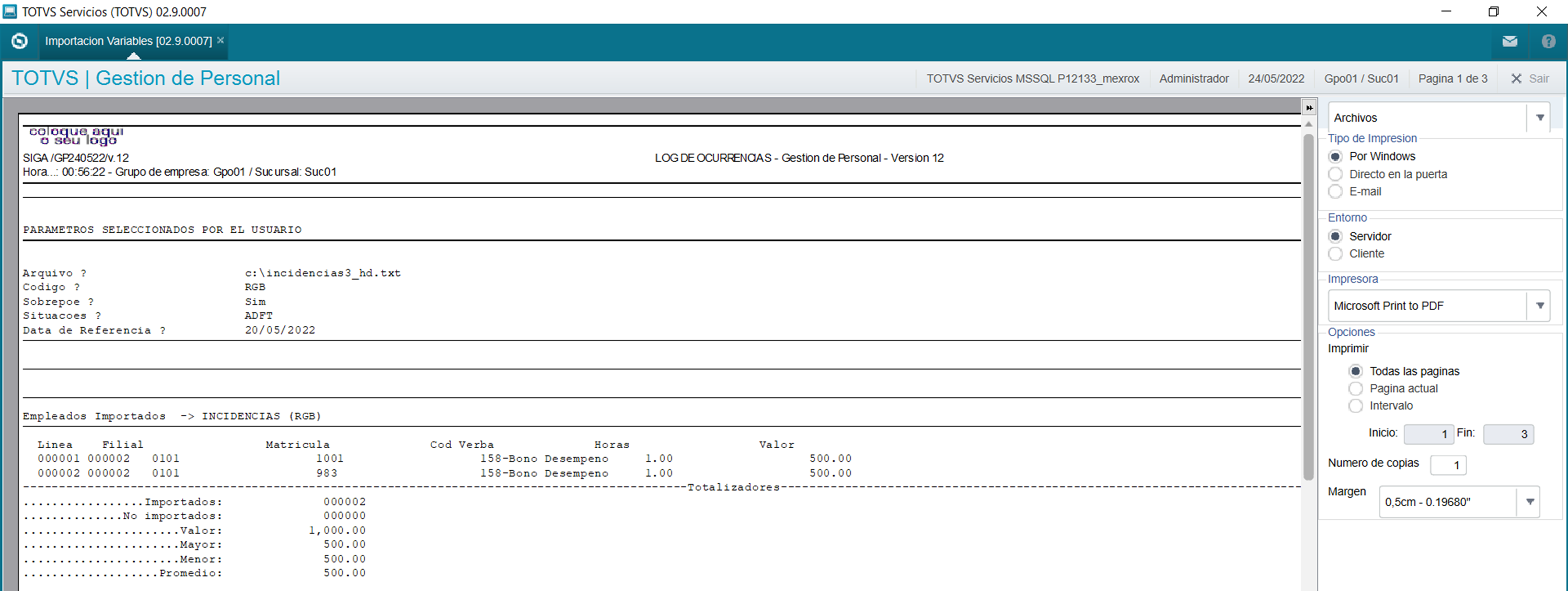Select Por Windows print type

[x=1335, y=156]
